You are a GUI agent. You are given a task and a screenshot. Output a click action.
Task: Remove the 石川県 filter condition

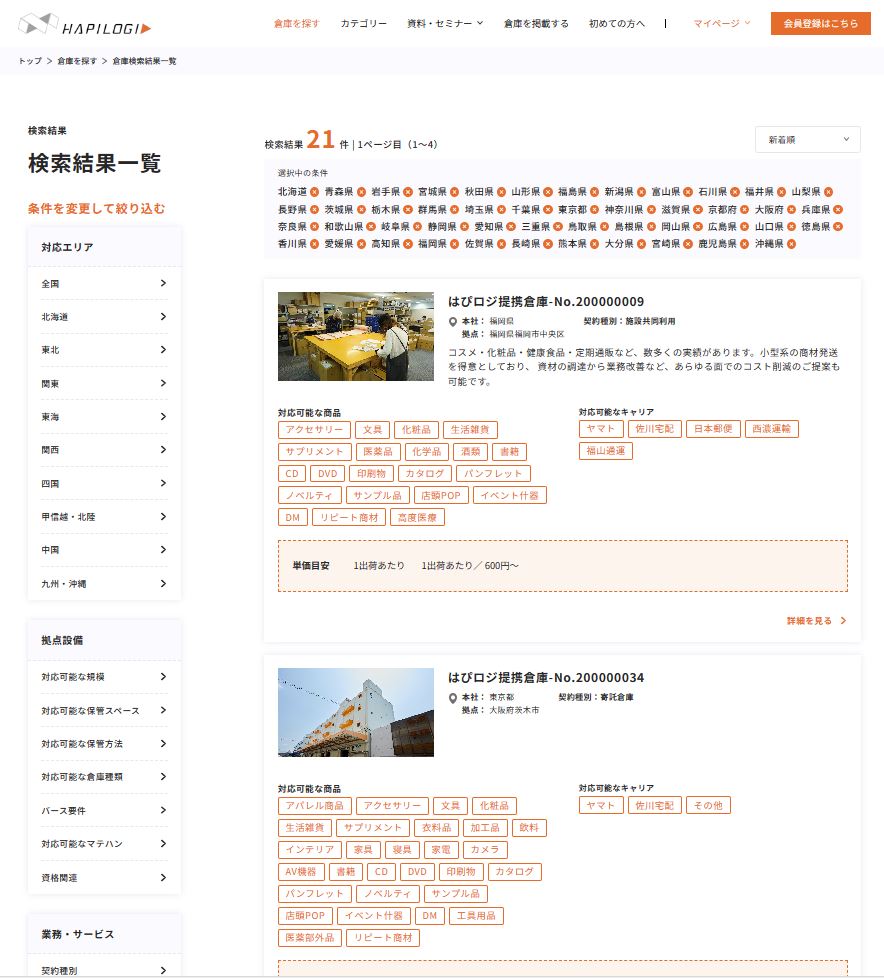(x=735, y=192)
